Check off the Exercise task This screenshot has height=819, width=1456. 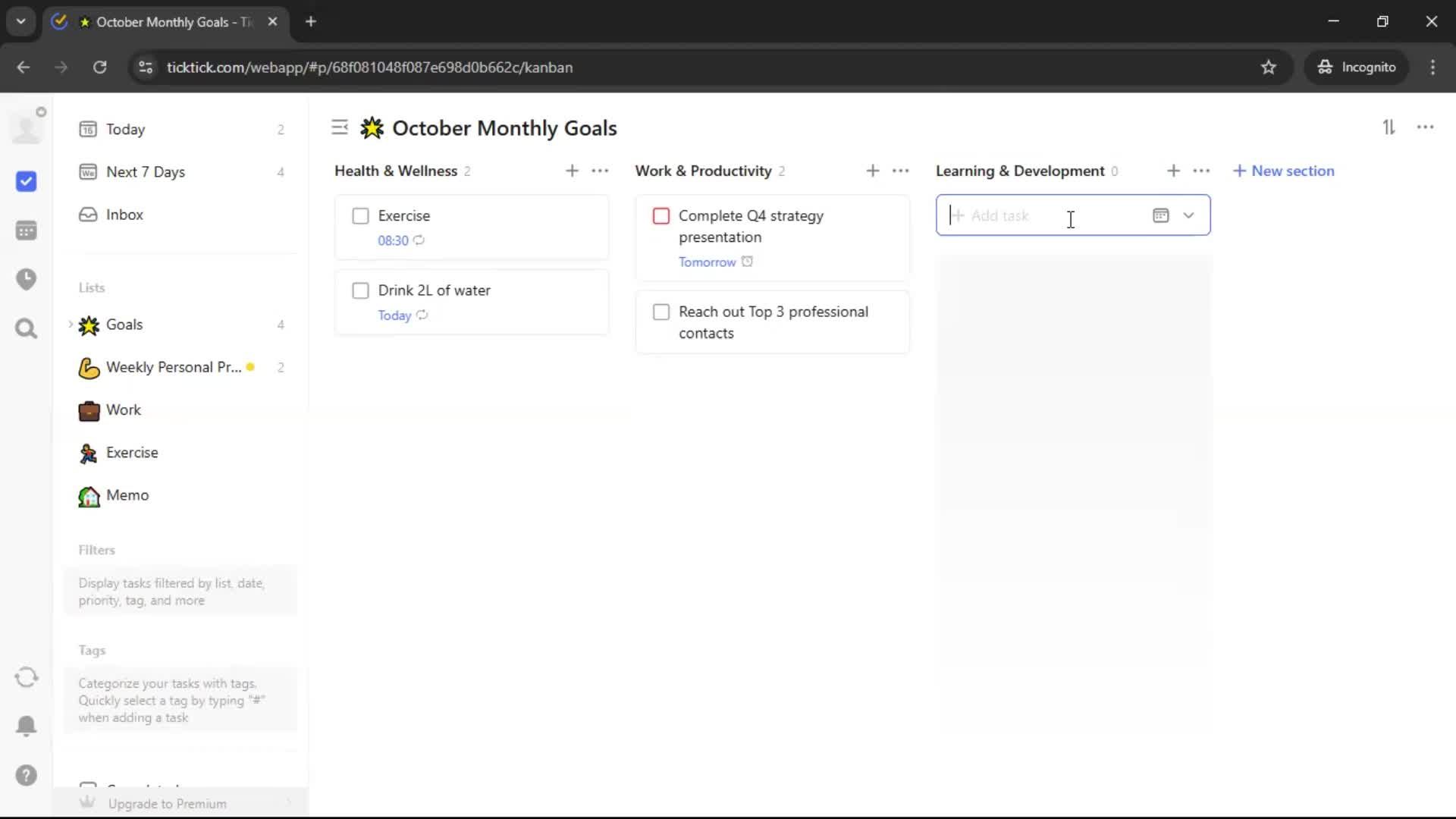360,216
